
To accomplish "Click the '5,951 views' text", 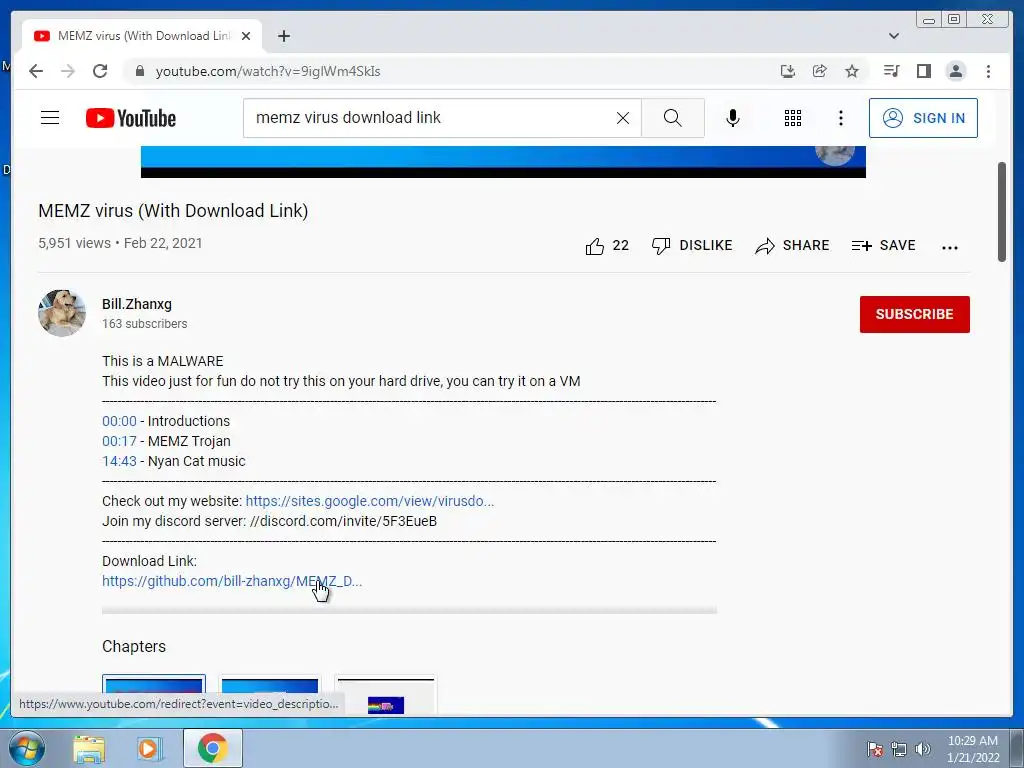I will tap(74, 243).
